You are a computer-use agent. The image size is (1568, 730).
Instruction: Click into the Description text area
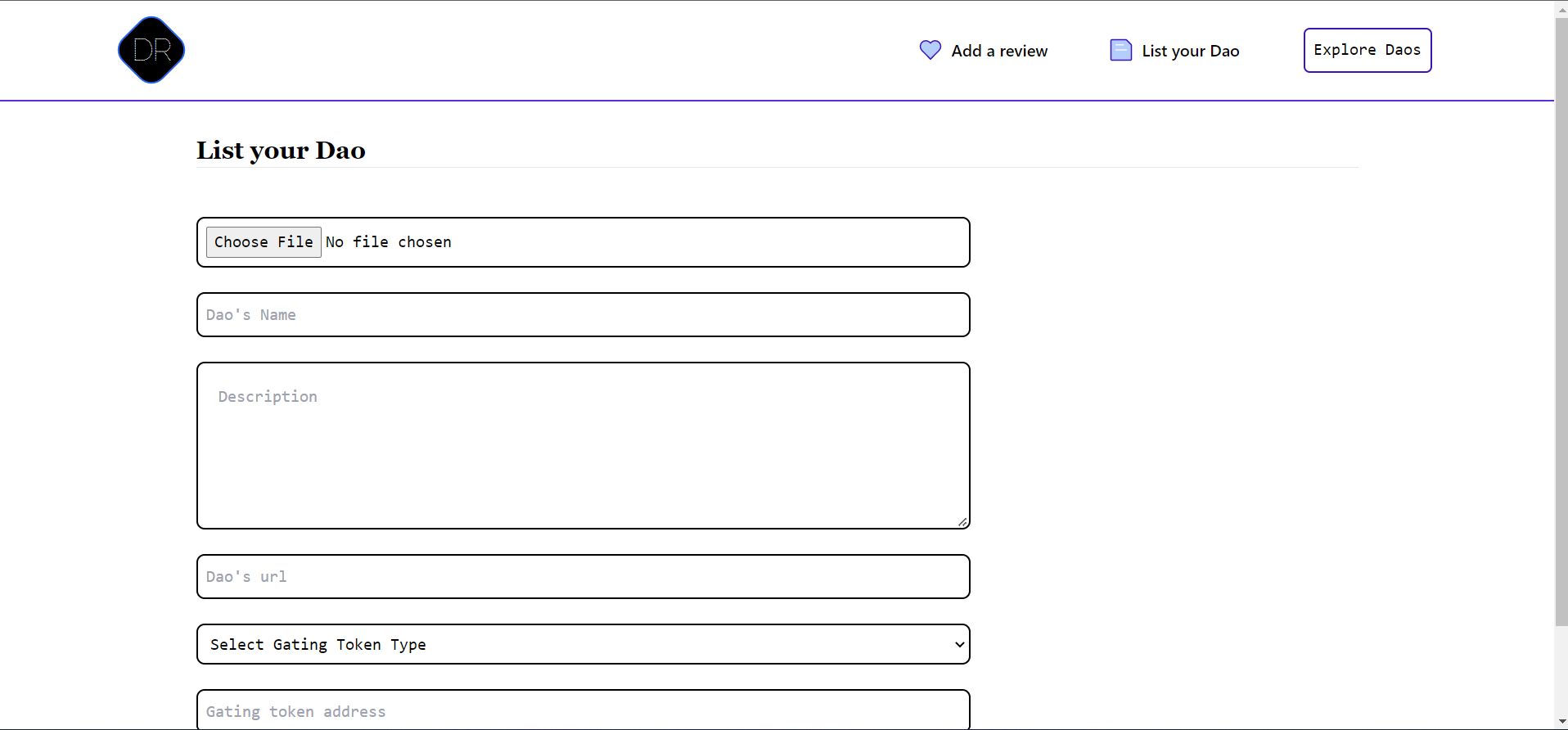pyautogui.click(x=583, y=446)
